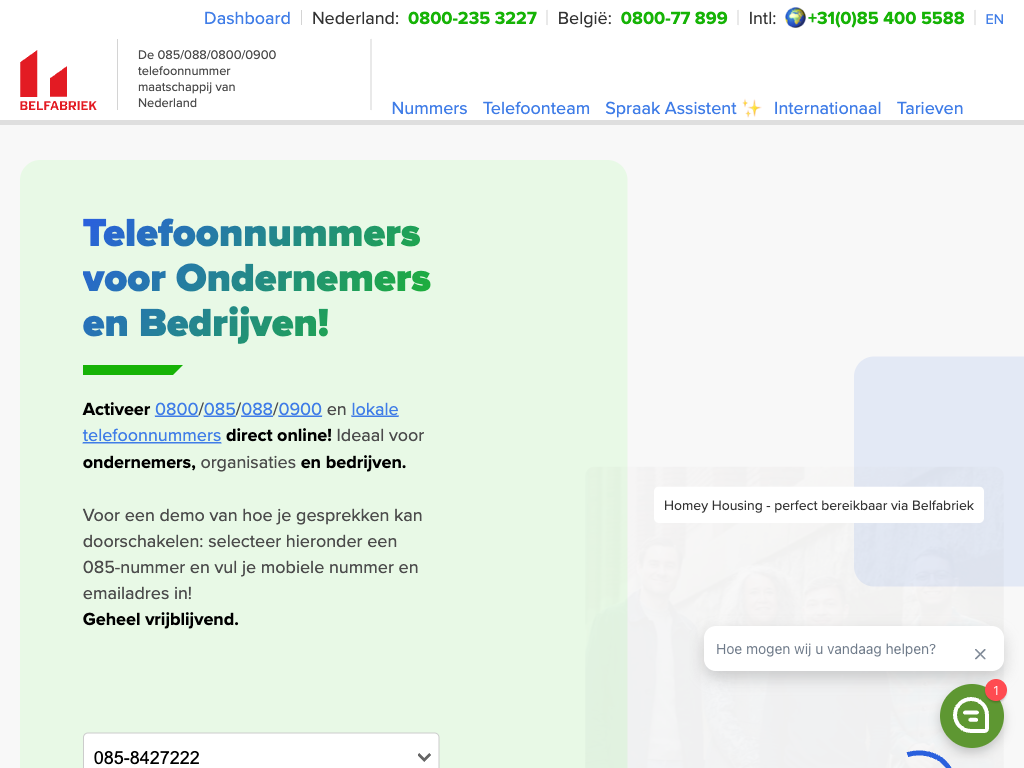Follow the 0800 link in the text
This screenshot has height=768, width=1024.
click(x=176, y=409)
